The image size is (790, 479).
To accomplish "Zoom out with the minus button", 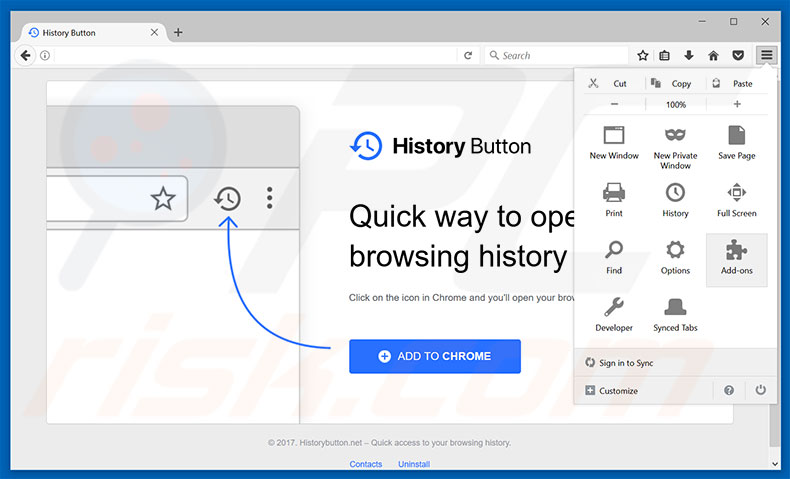I will pyautogui.click(x=614, y=104).
